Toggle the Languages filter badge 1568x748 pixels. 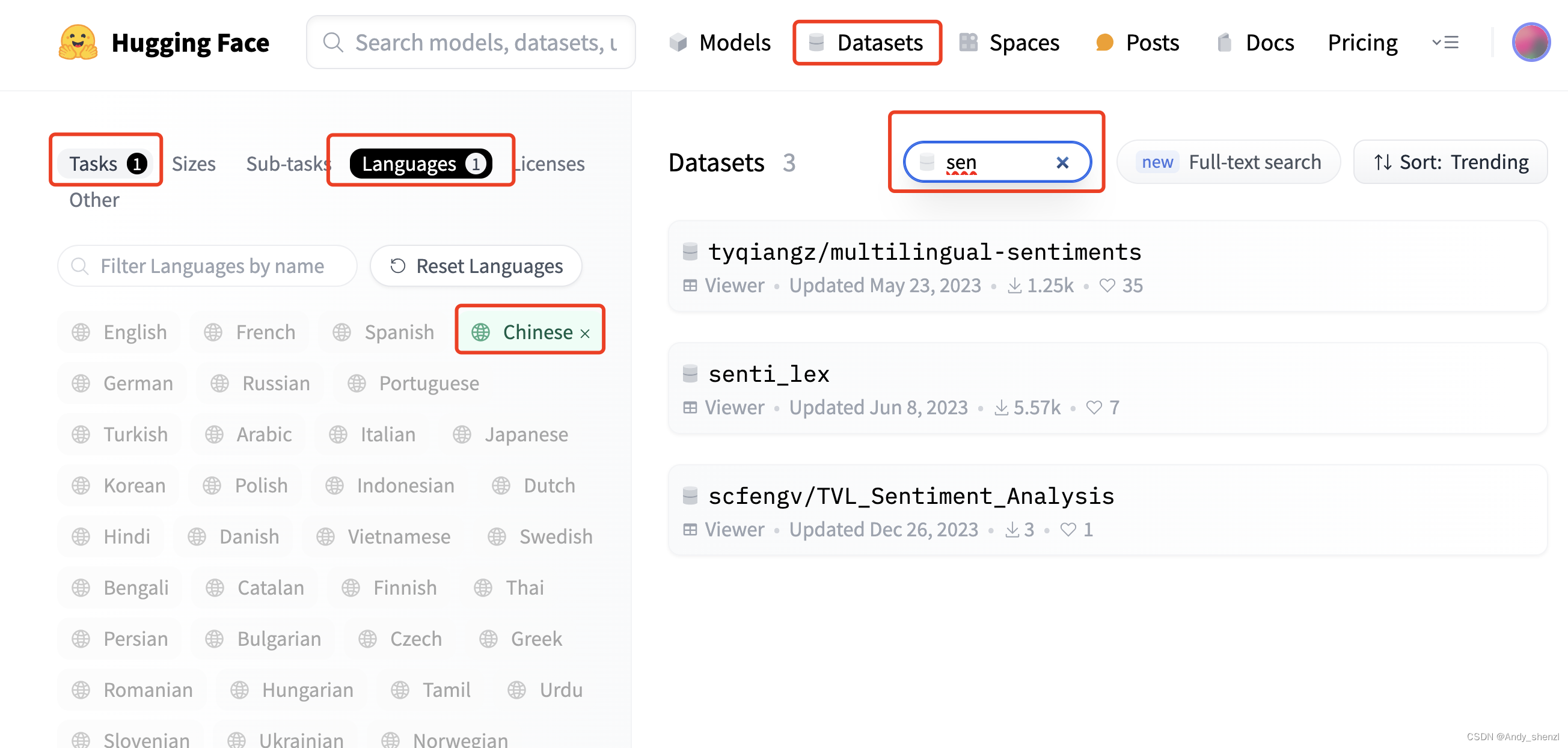pos(421,162)
